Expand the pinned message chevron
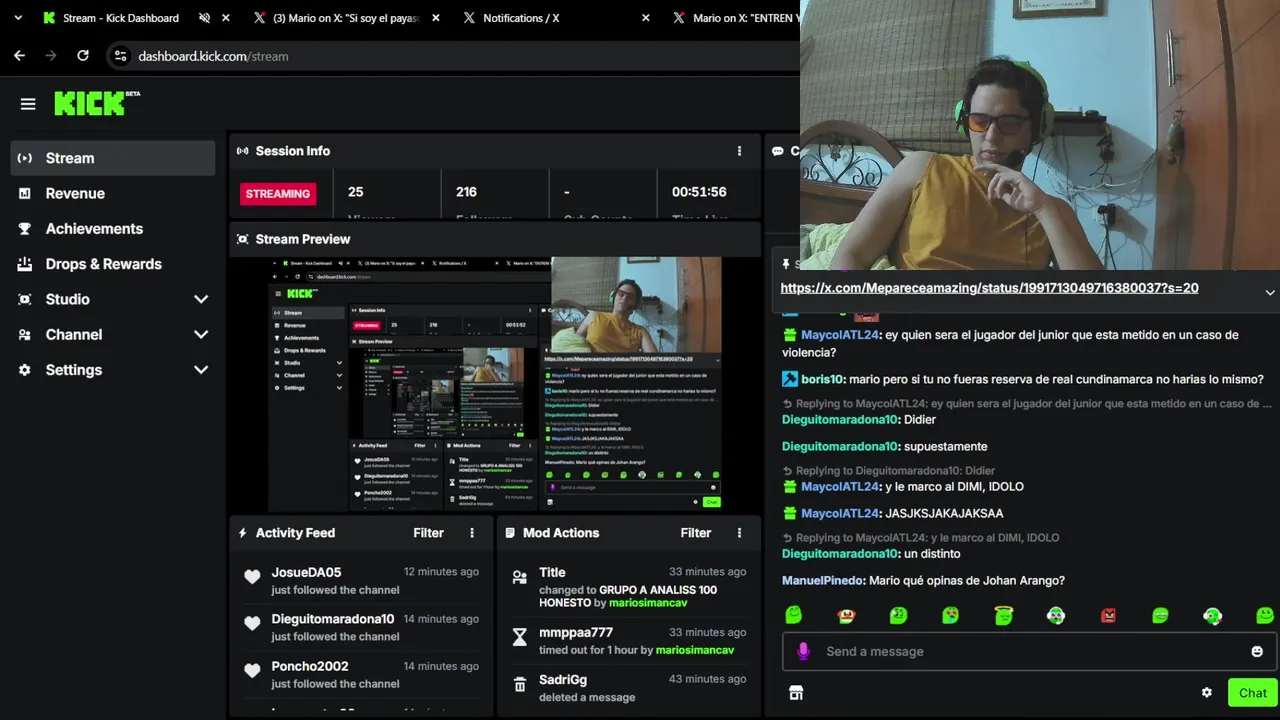Image resolution: width=1280 pixels, height=720 pixels. pos(1270,292)
